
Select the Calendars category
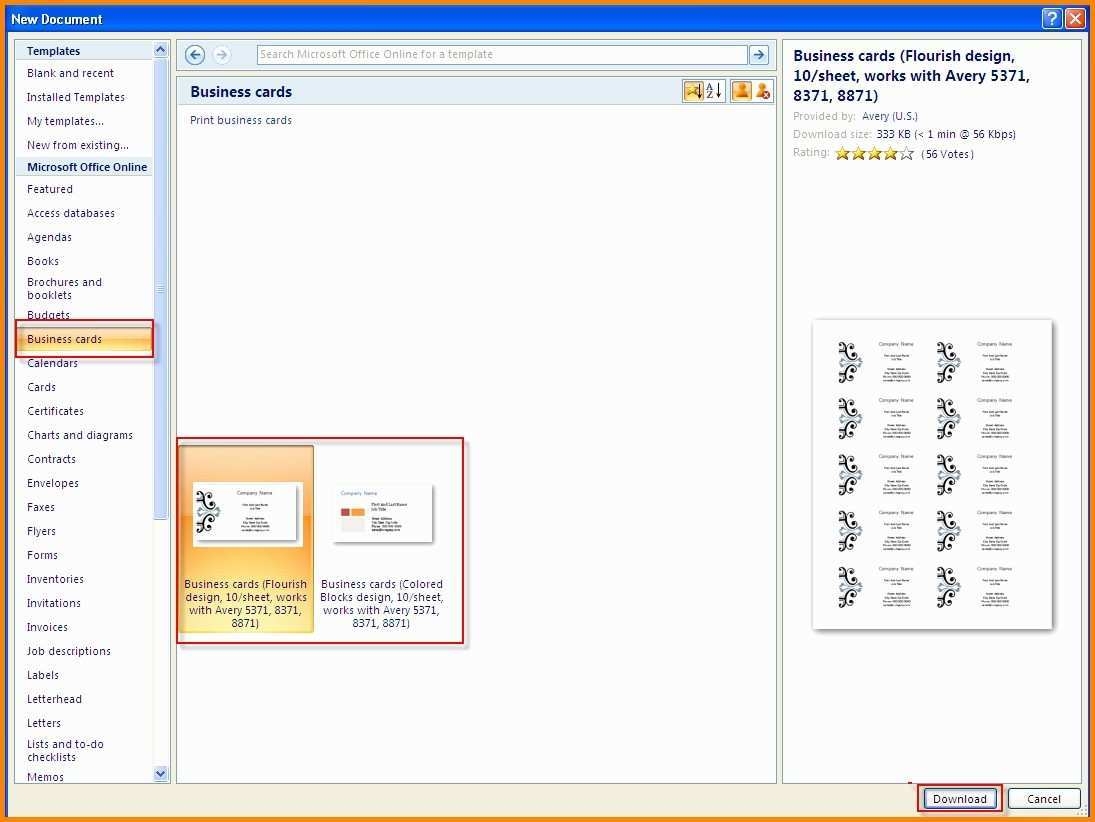pos(52,363)
